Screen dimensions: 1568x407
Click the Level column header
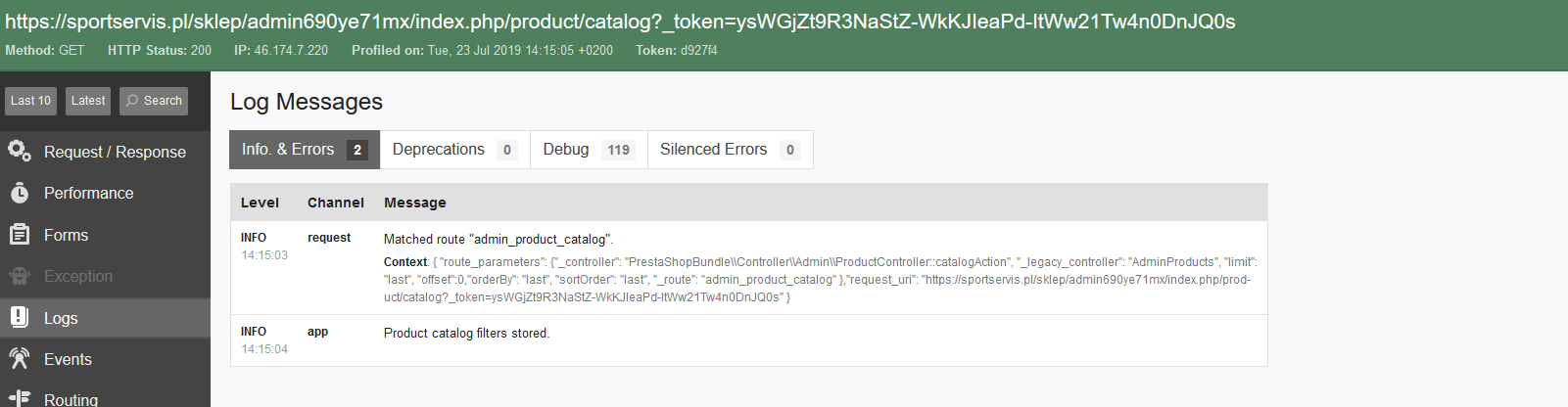pyautogui.click(x=260, y=203)
